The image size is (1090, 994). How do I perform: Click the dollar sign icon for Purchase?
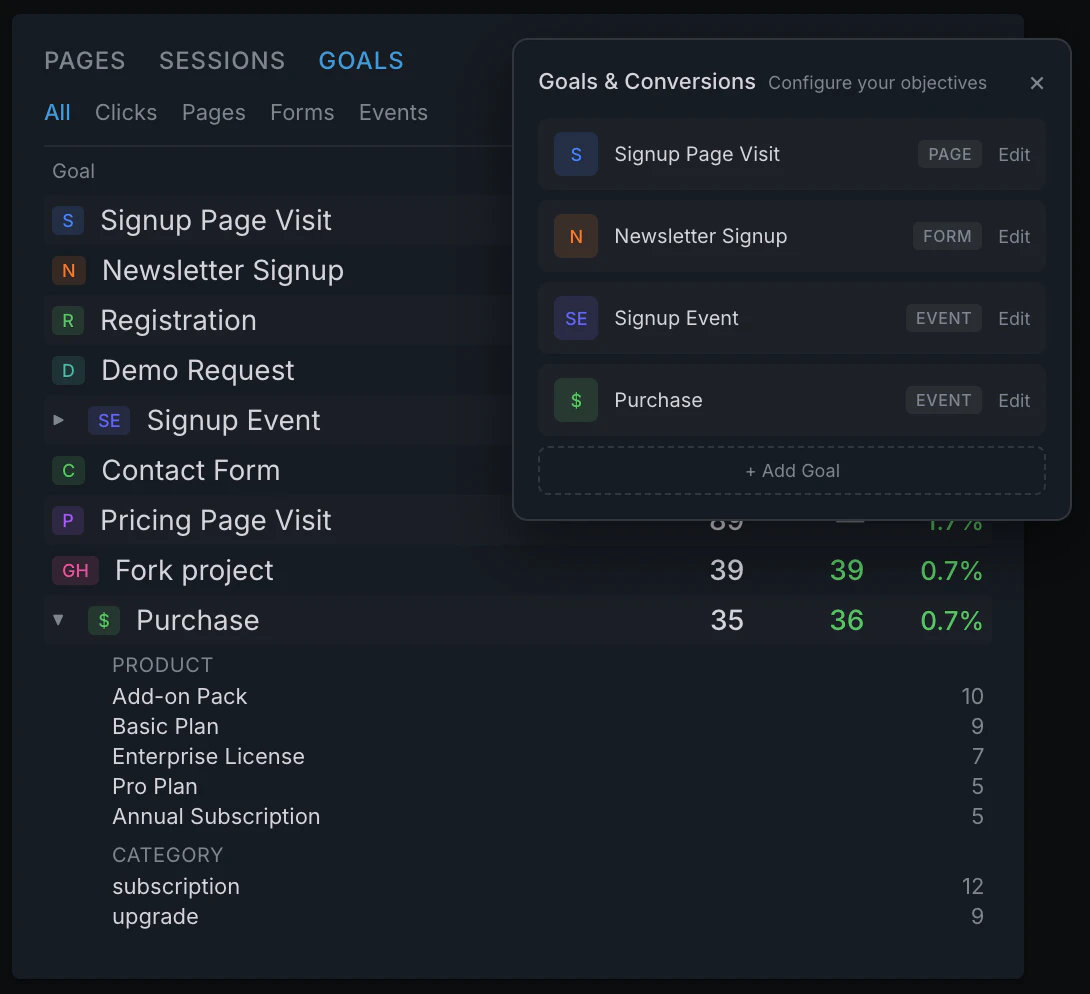[x=105, y=620]
